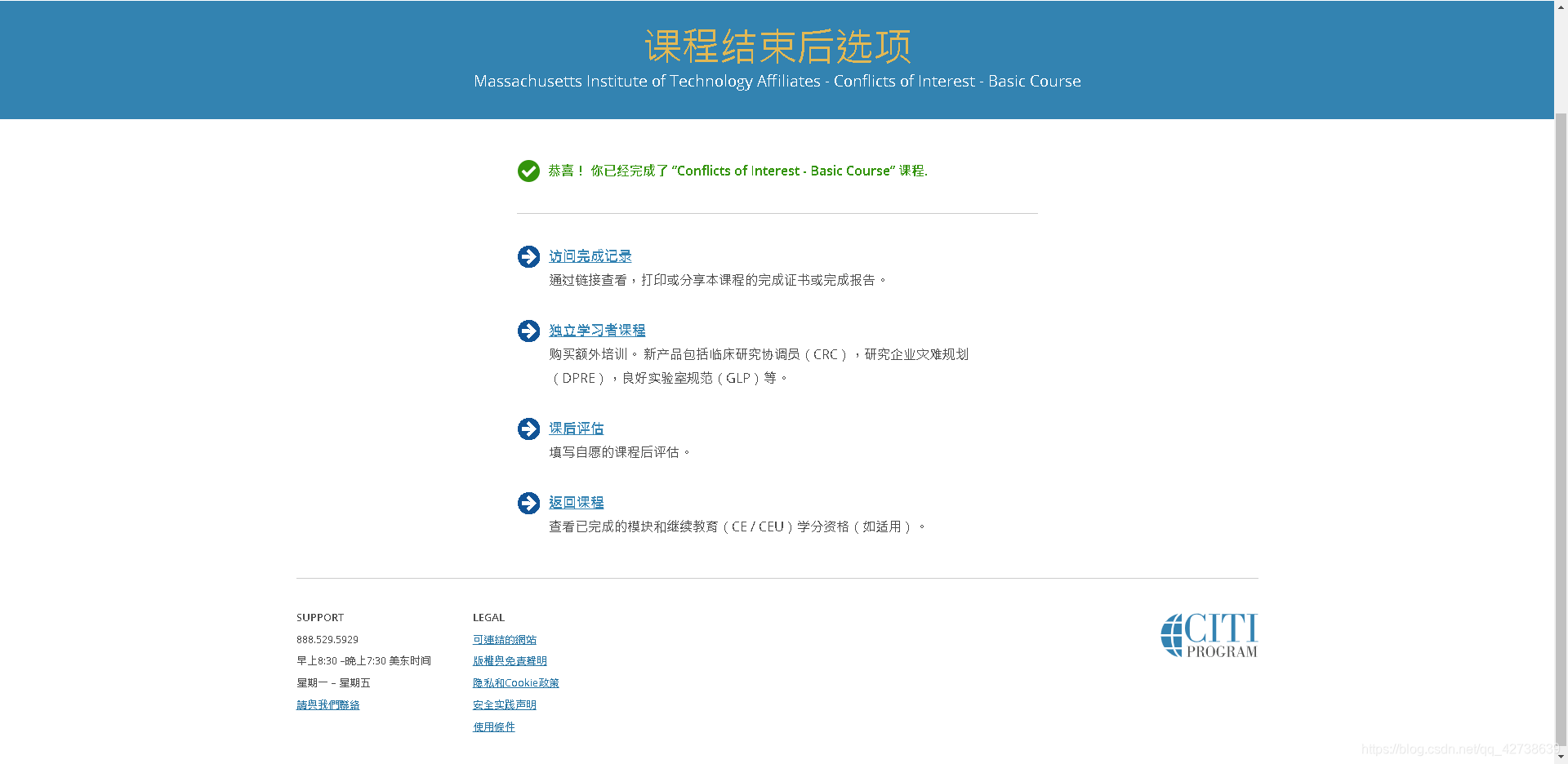
Task: Click the 查看已完成的模块 CE/CEU description
Action: pos(737,526)
